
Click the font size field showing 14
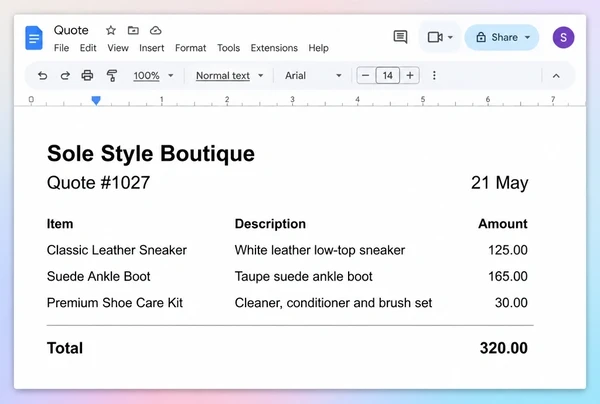coord(388,75)
